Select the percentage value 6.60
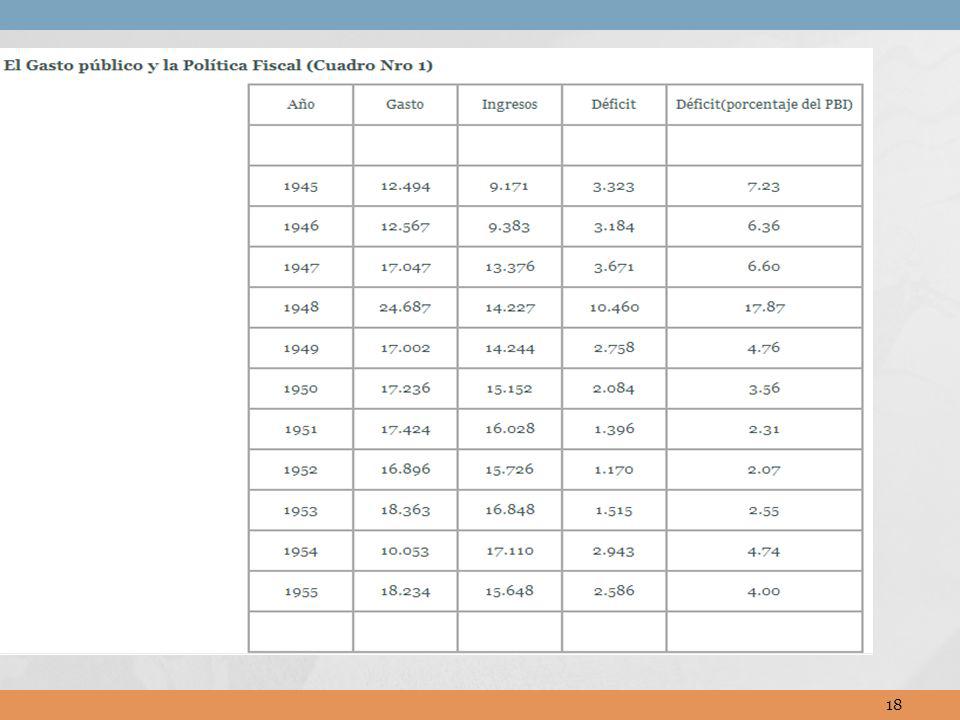The image size is (960, 720). [x=763, y=266]
